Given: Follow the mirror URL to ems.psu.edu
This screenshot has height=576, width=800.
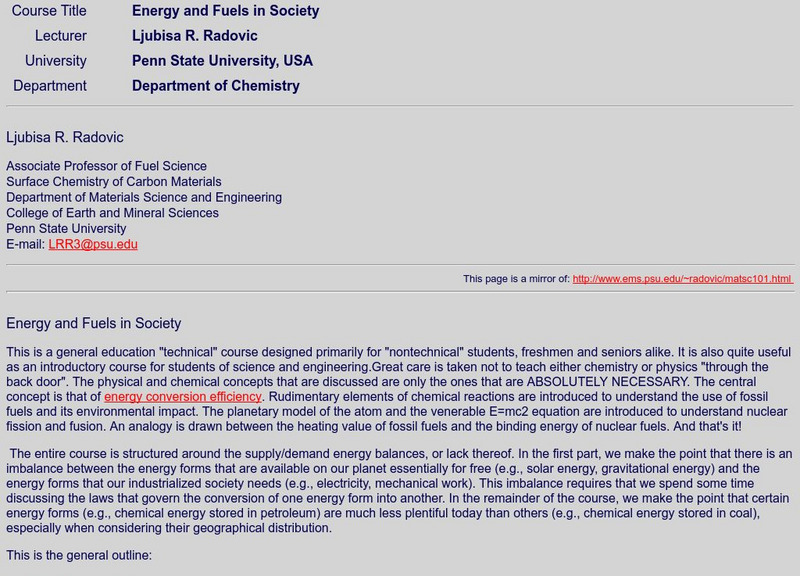Looking at the screenshot, I should (x=682, y=279).
